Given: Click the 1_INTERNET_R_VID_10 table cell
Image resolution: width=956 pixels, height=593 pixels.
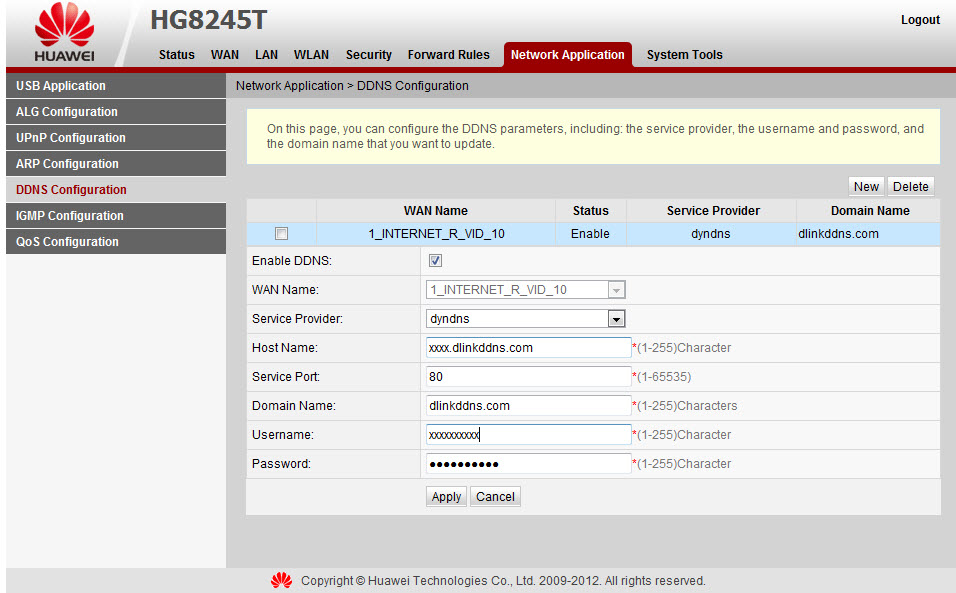Looking at the screenshot, I should pyautogui.click(x=436, y=234).
